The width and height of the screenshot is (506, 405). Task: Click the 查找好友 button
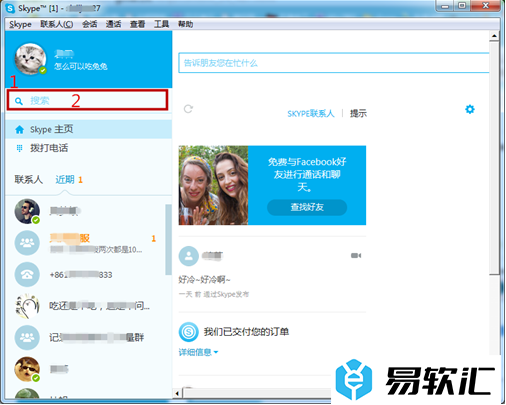tap(307, 207)
